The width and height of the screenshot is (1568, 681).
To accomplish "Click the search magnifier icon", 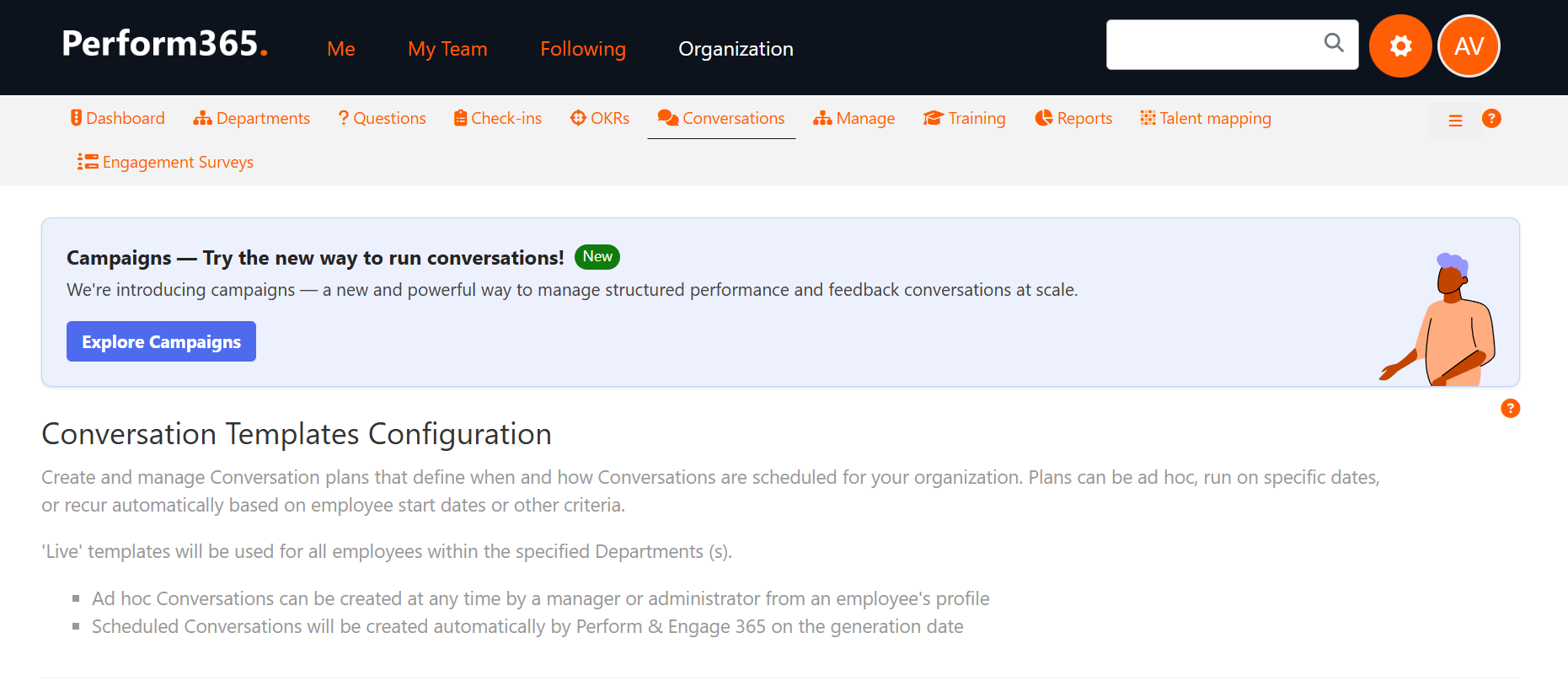I will [x=1333, y=43].
